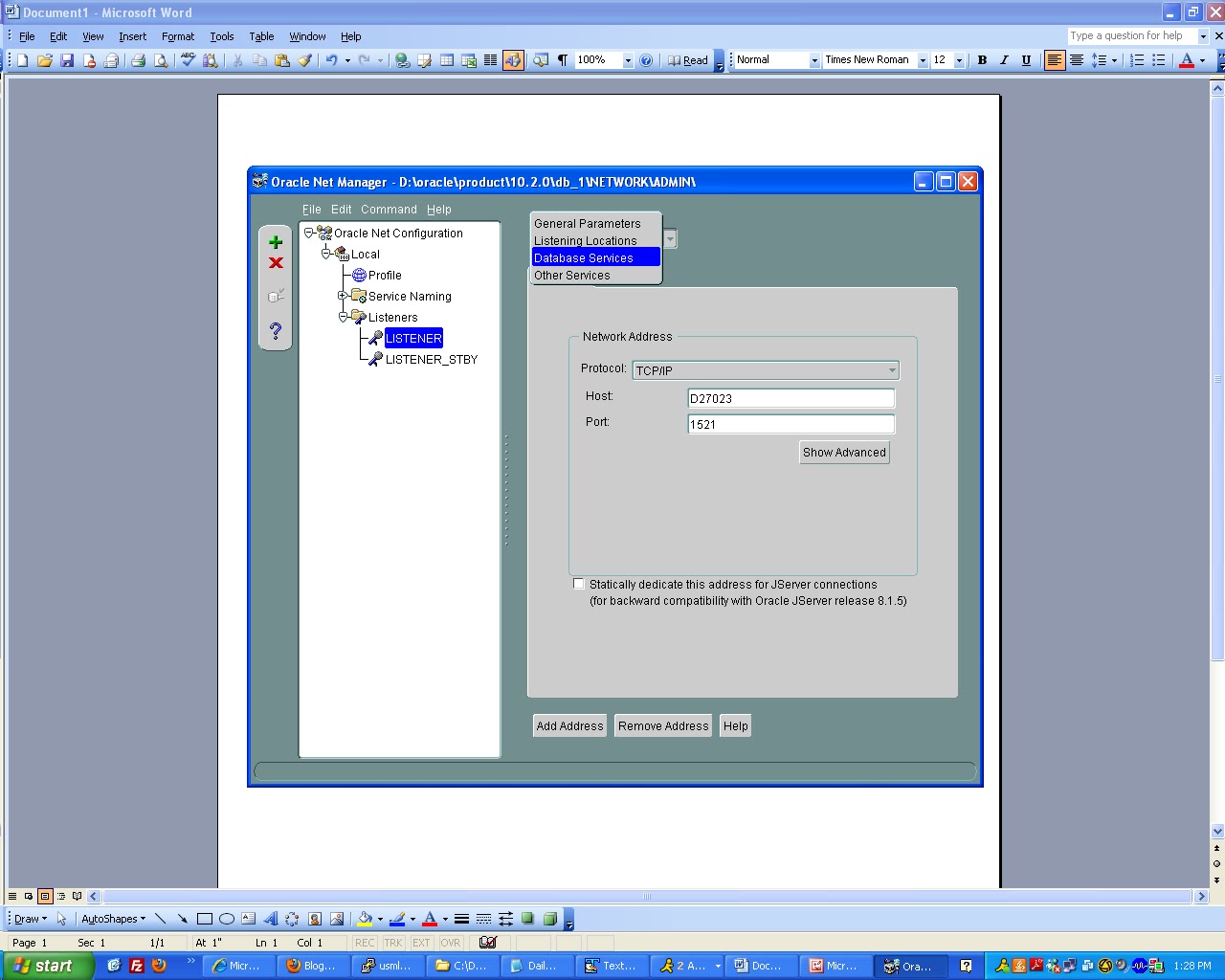Open the Word Table menu
The image size is (1225, 980).
(x=261, y=36)
